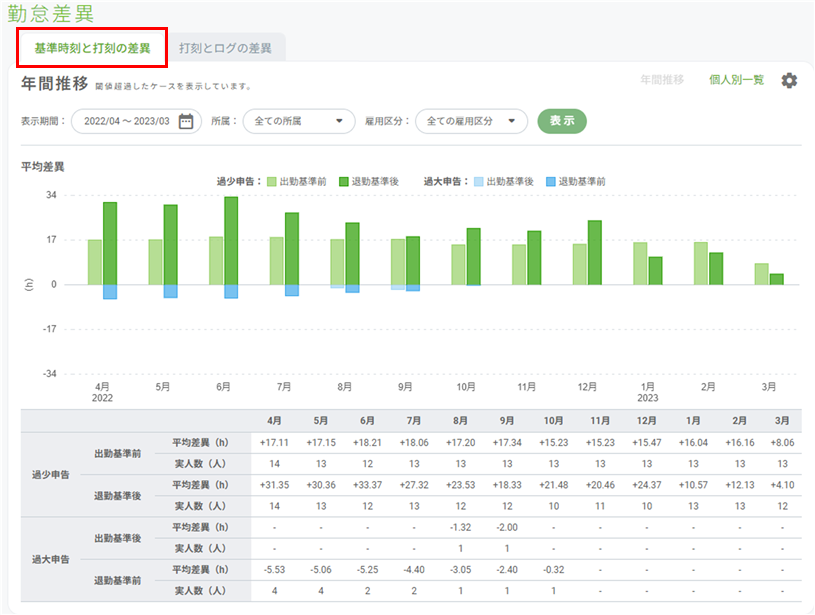Select the value -4.40 in table
This screenshot has height=615, width=815.
414,570
